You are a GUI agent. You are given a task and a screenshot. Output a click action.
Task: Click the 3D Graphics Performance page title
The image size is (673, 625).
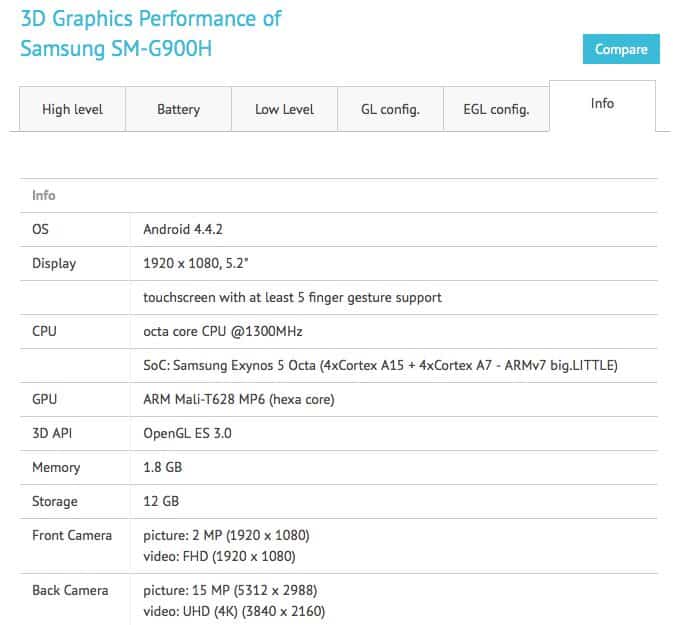pyautogui.click(x=151, y=33)
